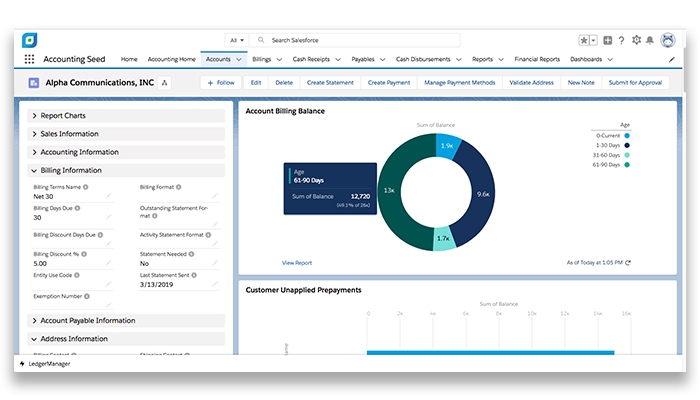Open the Setup gear icon
The height and width of the screenshot is (400, 700).
coord(635,40)
